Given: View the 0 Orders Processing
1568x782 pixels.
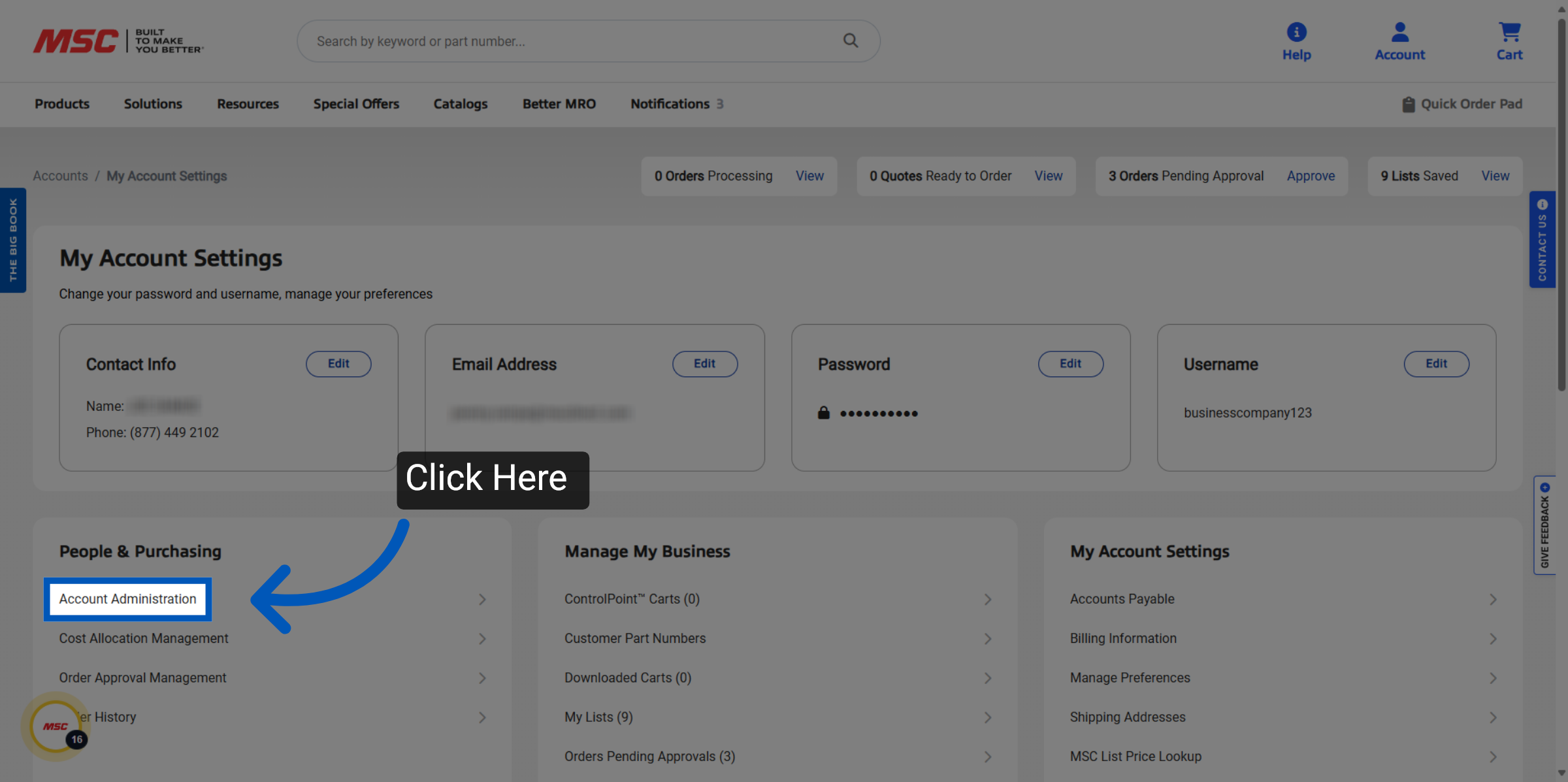Looking at the screenshot, I should (809, 176).
